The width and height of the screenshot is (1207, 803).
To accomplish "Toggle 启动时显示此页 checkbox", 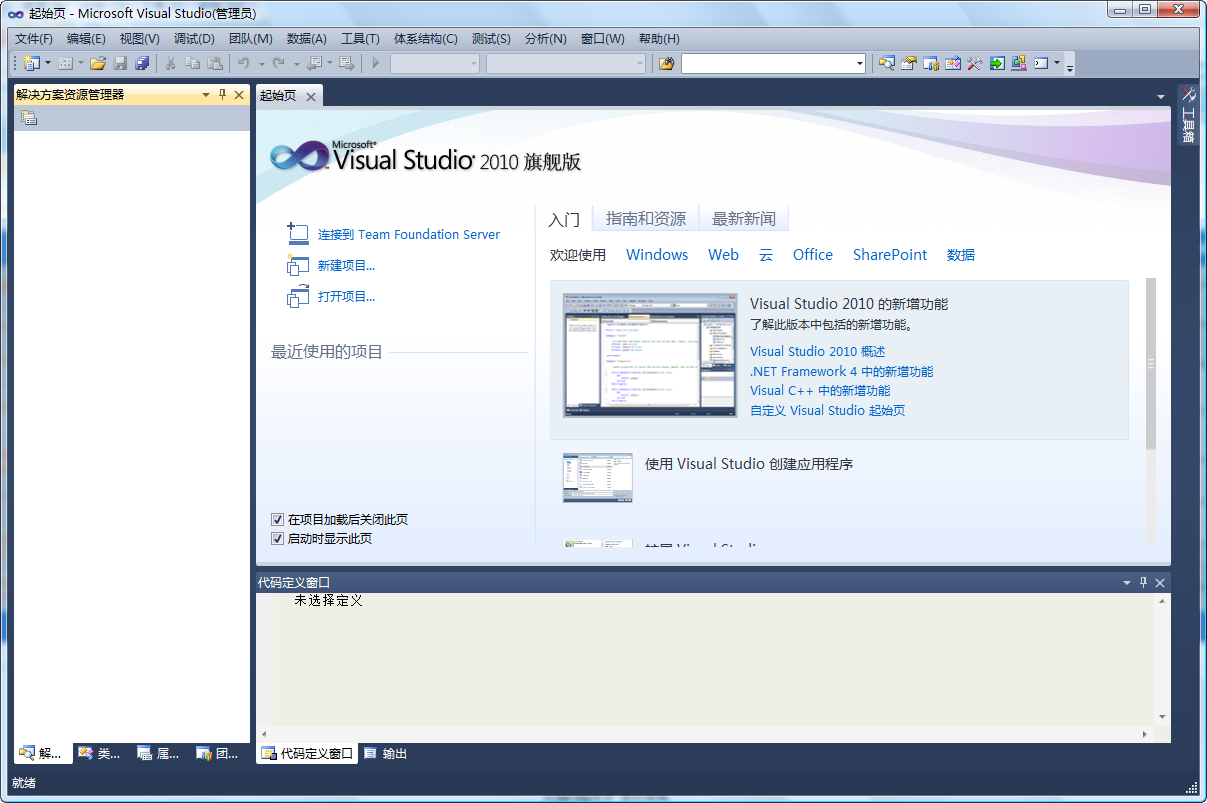I will point(278,539).
